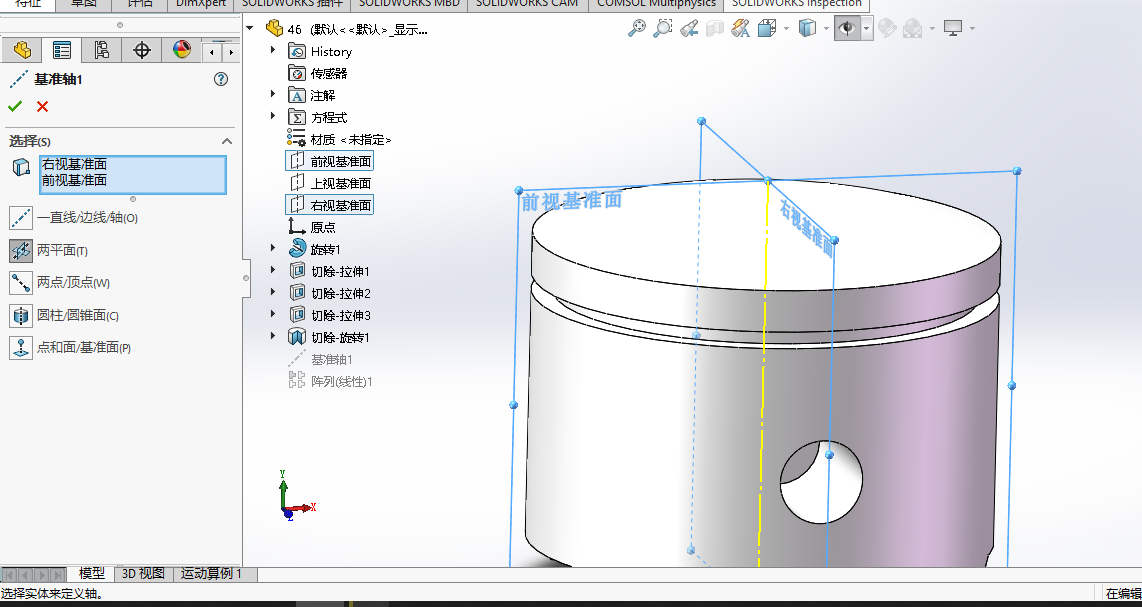
Task: Click the View Settings monitor icon
Action: point(953,28)
